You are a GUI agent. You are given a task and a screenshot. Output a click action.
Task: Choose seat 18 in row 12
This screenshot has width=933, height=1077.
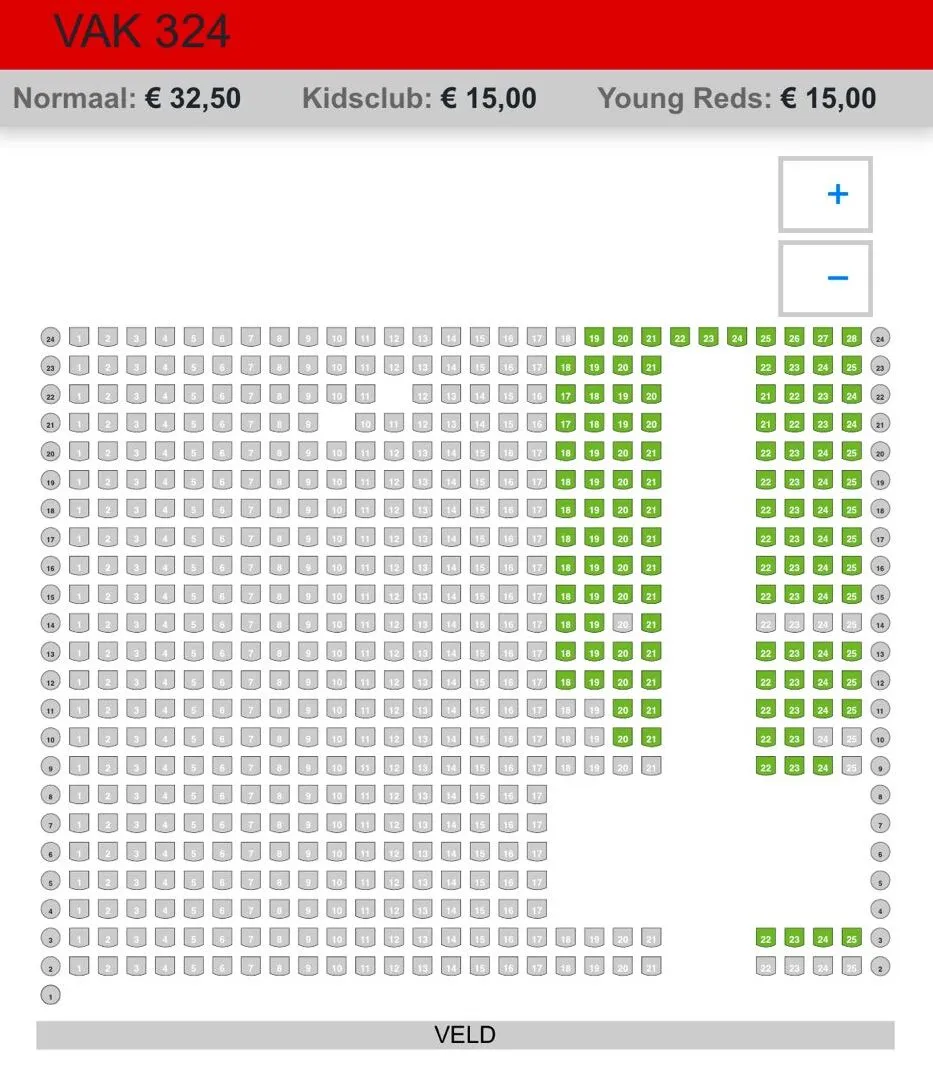566,682
